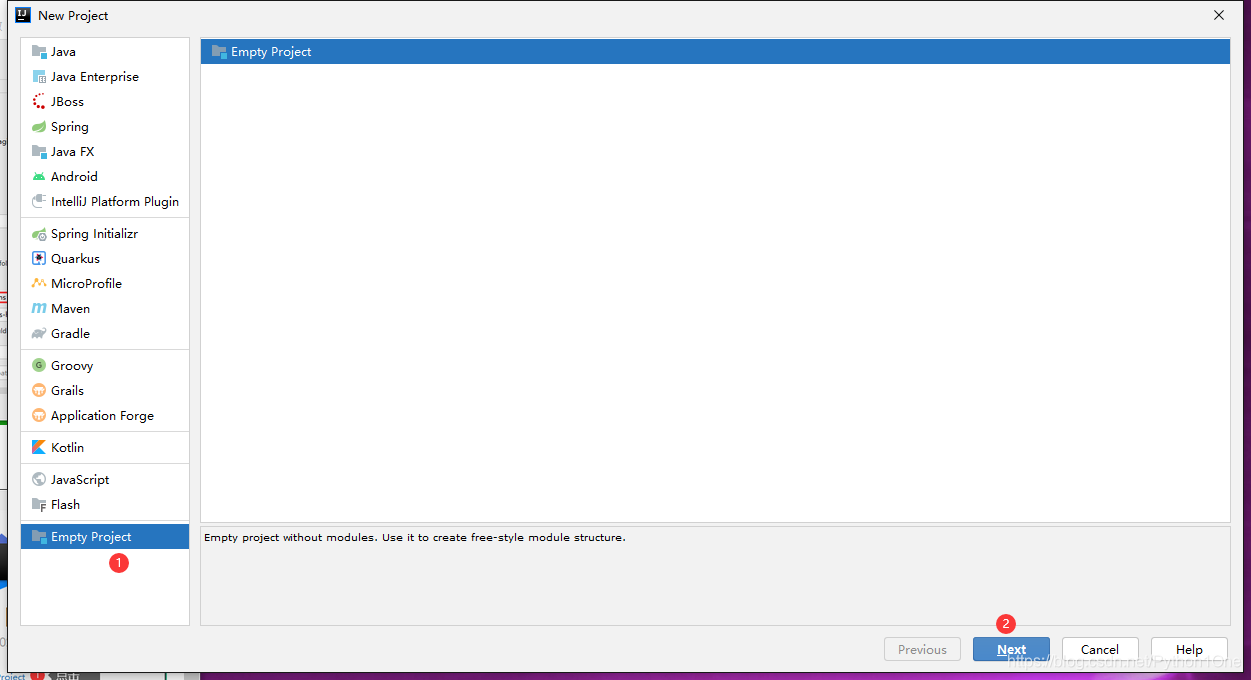This screenshot has height=680, width=1251.
Task: Click the JBoss red icon
Action: click(39, 102)
